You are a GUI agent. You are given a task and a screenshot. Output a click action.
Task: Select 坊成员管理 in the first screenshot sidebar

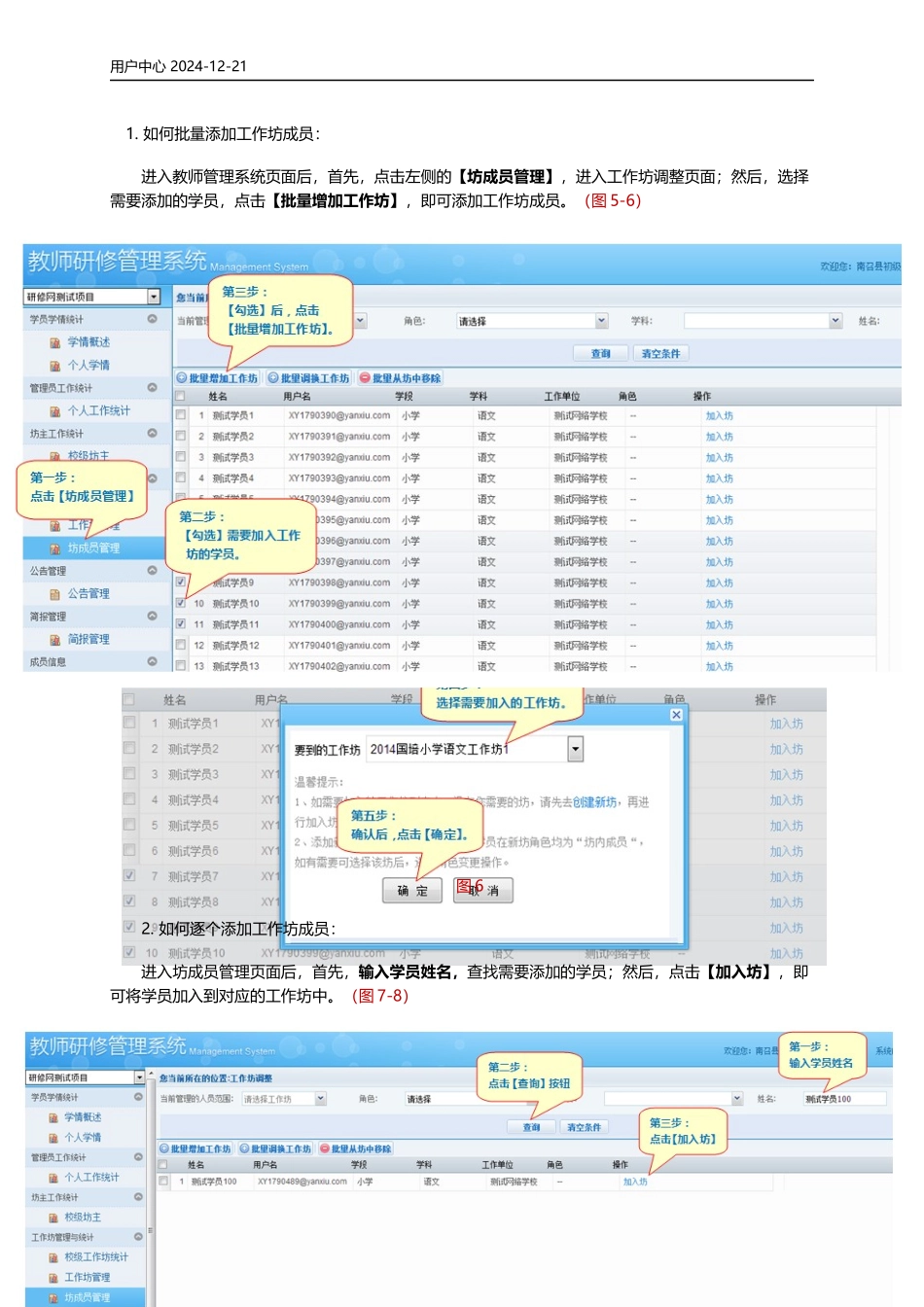point(93,548)
